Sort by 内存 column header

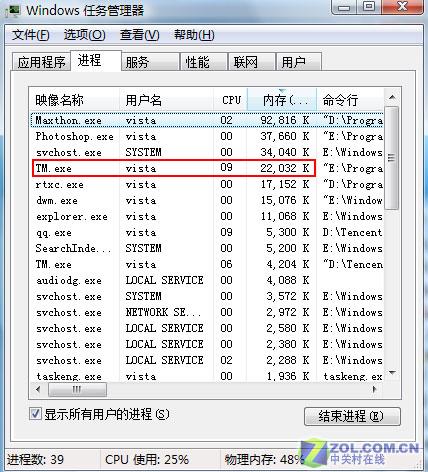click(282, 100)
